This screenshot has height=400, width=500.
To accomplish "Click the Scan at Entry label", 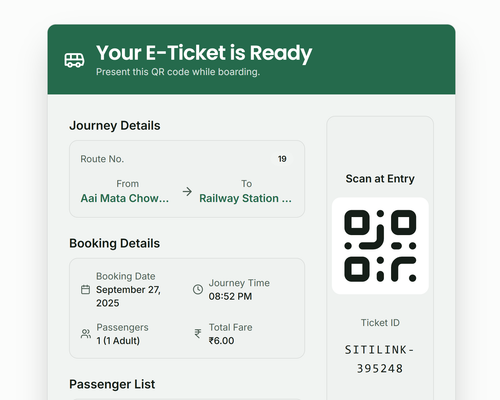I will 380,179.
